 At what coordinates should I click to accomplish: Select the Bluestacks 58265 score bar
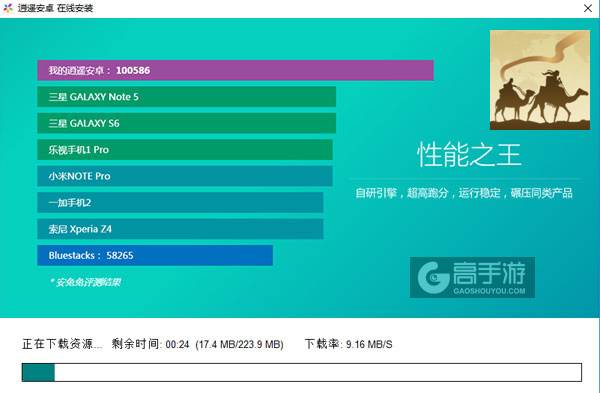pos(155,255)
